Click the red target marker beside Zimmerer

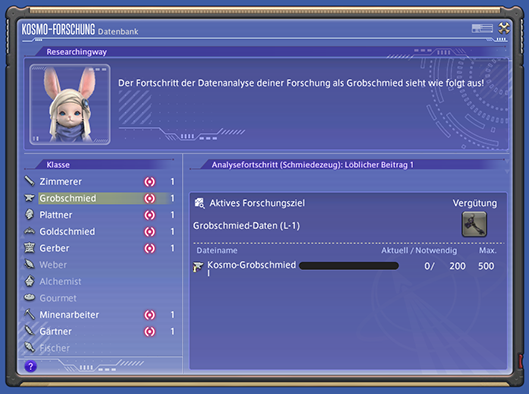(x=149, y=181)
